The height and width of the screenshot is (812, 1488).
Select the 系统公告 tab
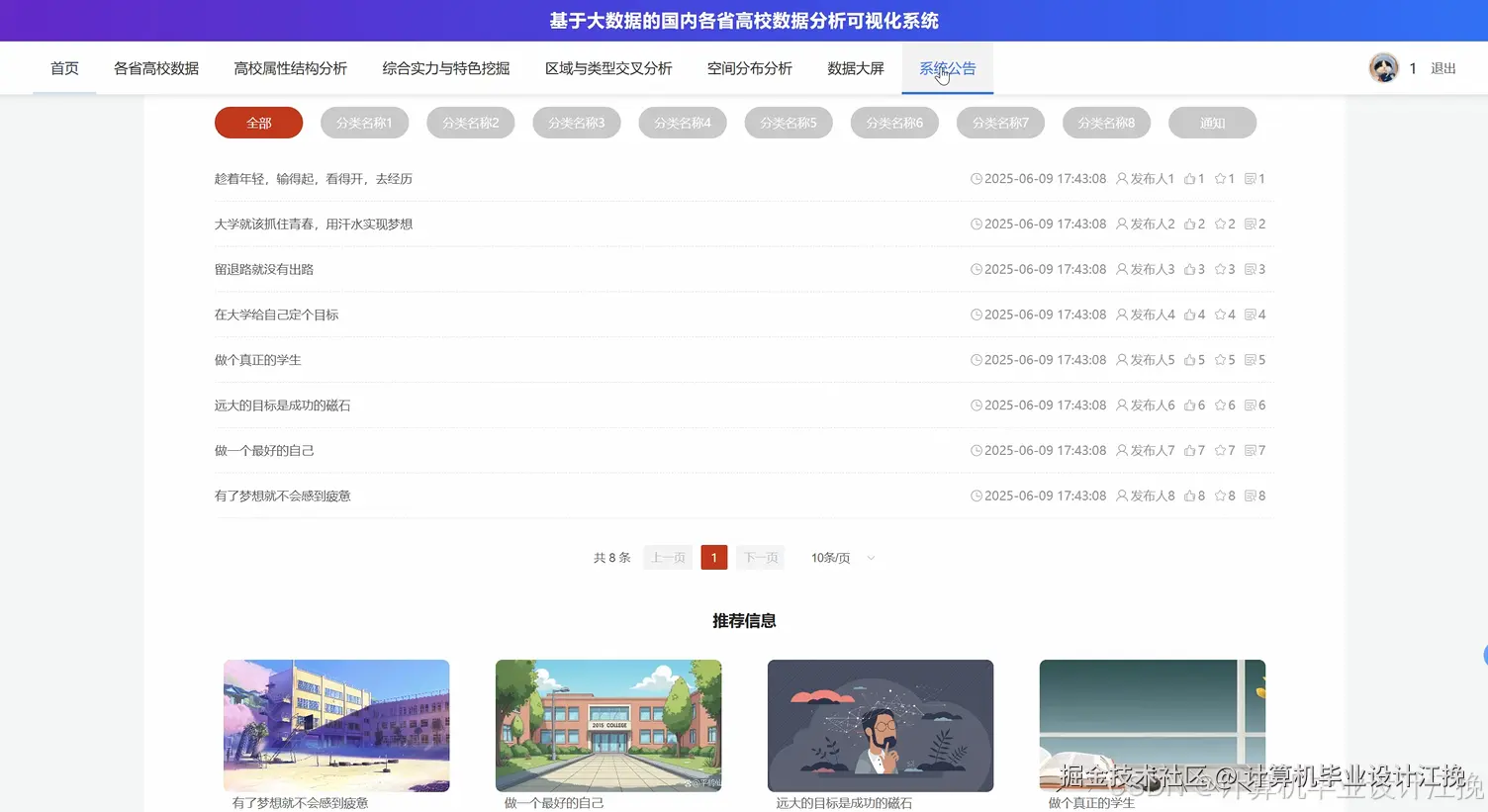[948, 68]
